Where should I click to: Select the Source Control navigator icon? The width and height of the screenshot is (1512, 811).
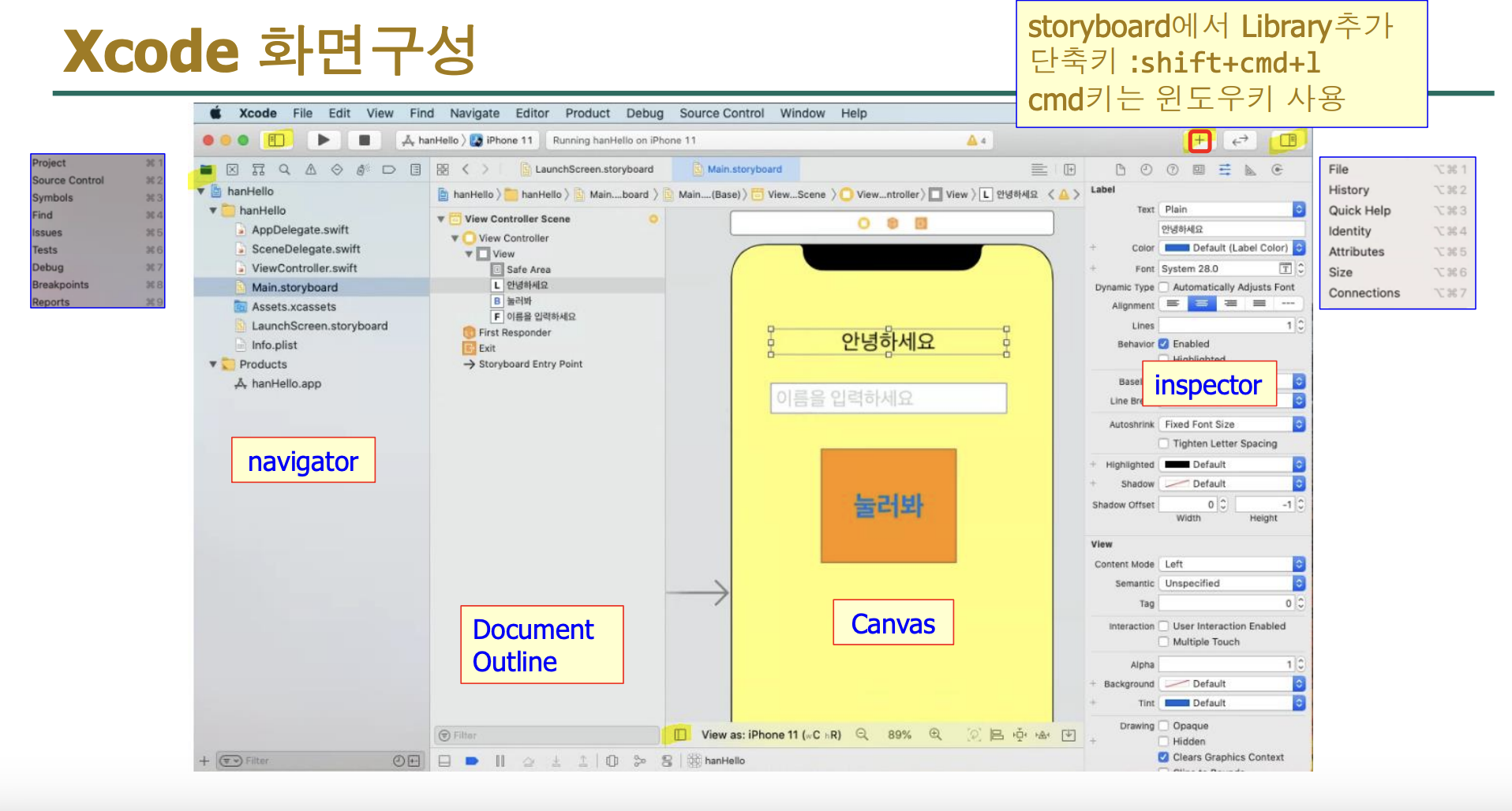232,170
